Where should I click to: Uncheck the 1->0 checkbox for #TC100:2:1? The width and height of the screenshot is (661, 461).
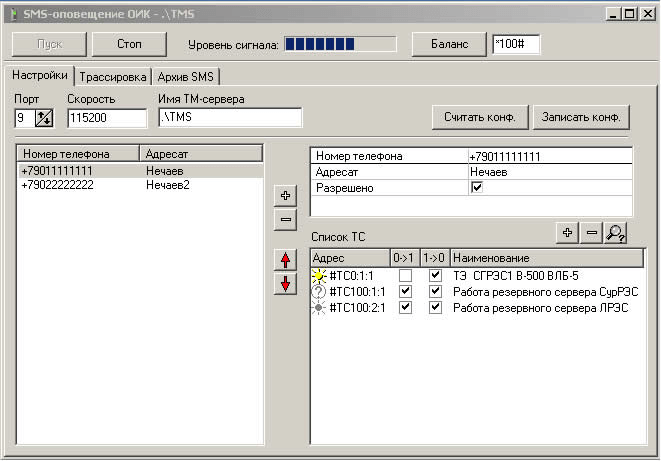(x=434, y=308)
